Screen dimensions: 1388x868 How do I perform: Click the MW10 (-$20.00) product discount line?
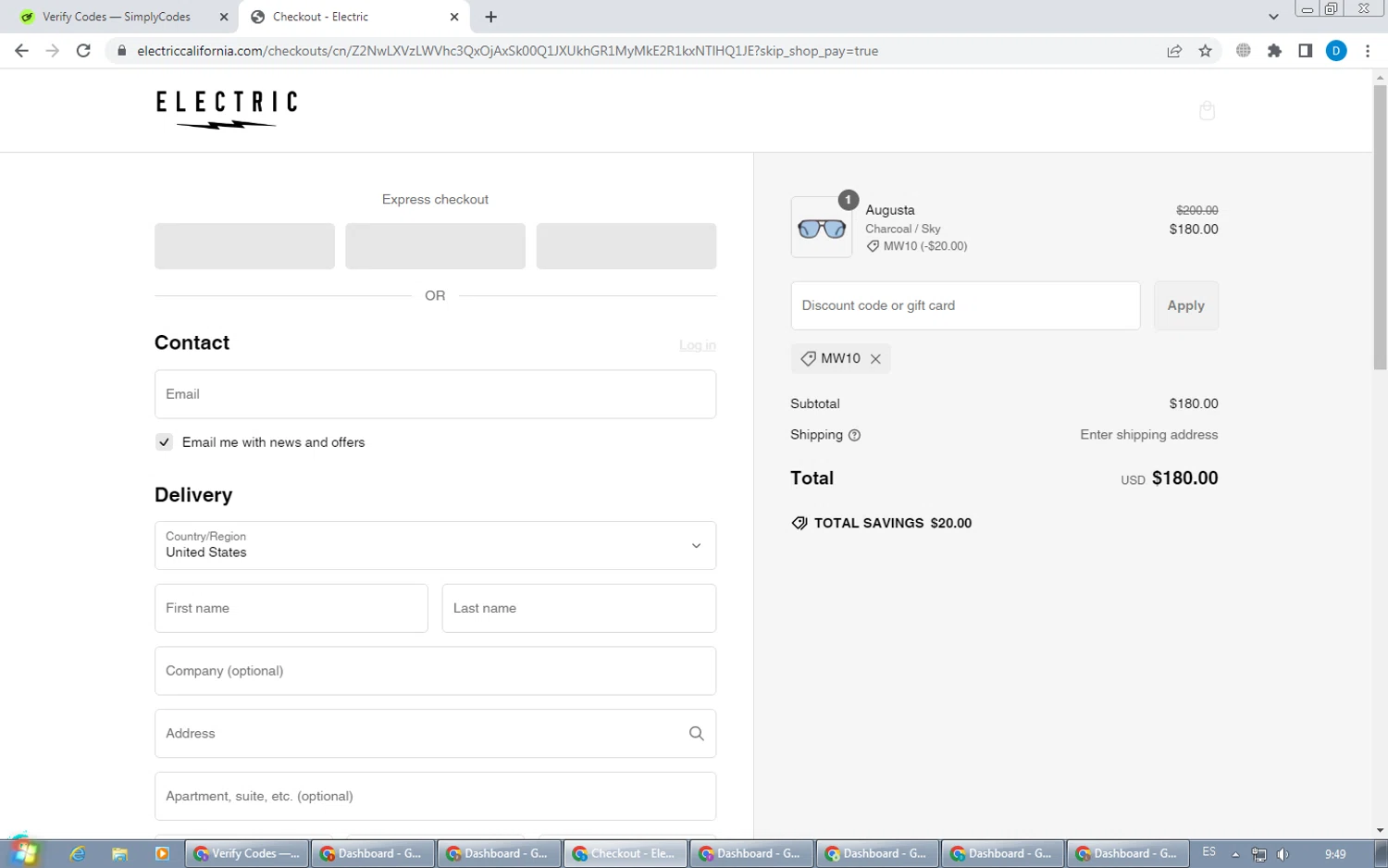(917, 246)
